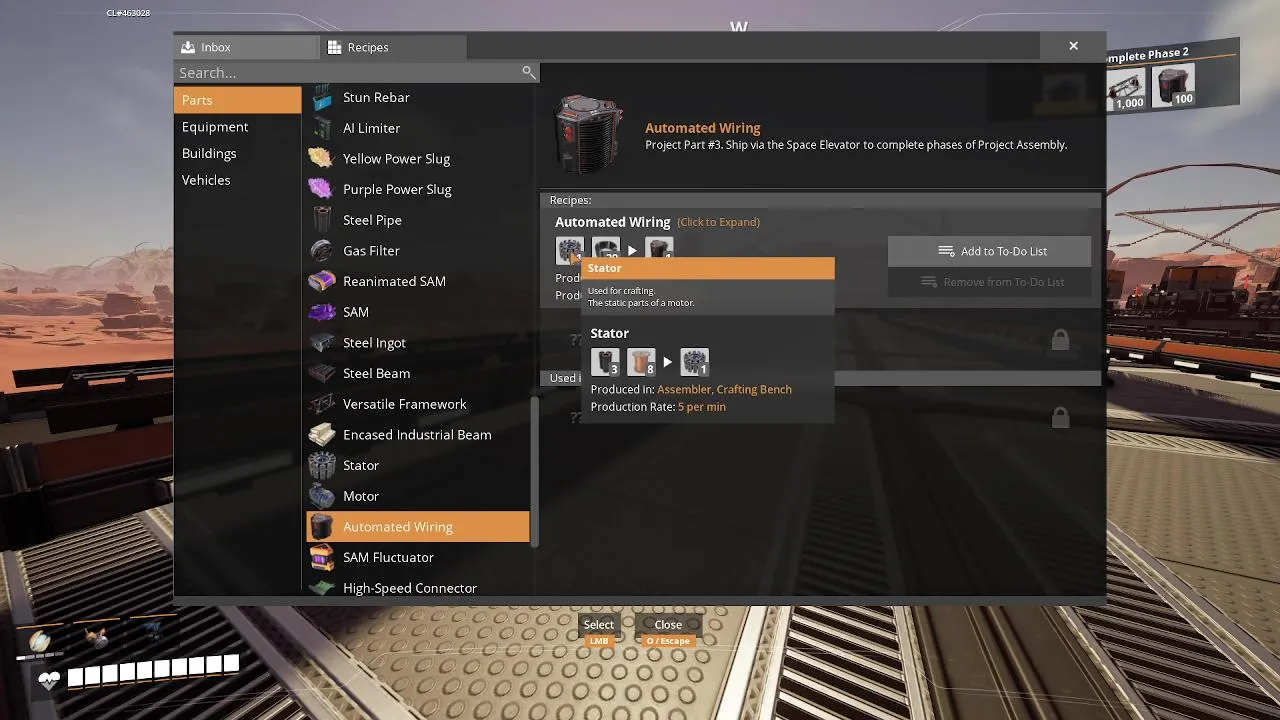Select the Purple Power Slug icon
The height and width of the screenshot is (720, 1280).
[321, 189]
